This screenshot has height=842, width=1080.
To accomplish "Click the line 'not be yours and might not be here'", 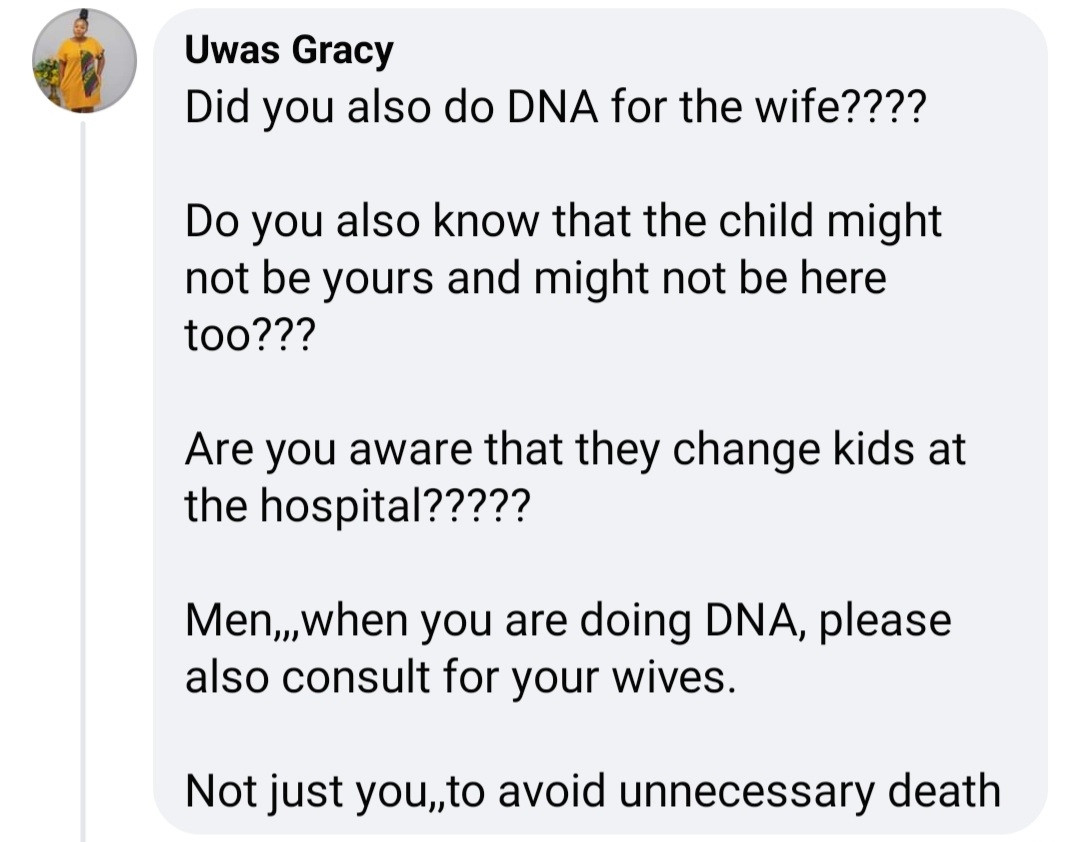I will tap(535, 279).
